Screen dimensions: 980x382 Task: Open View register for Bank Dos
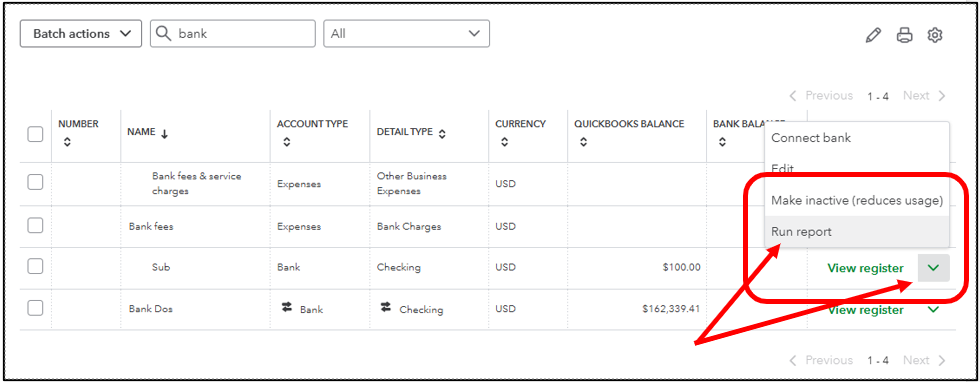click(866, 309)
